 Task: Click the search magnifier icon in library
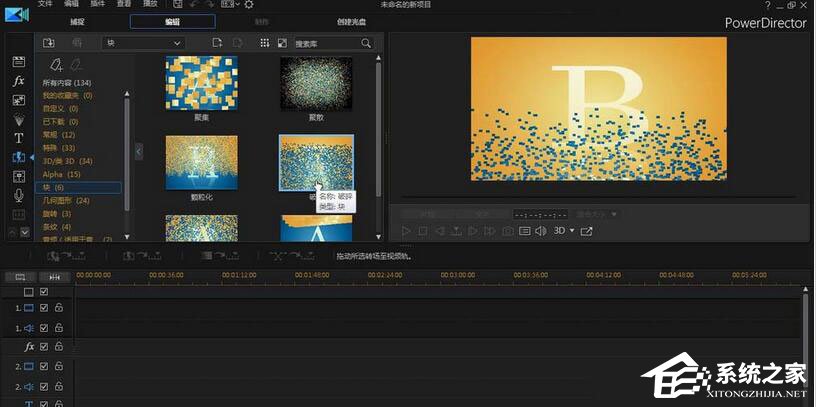point(366,43)
